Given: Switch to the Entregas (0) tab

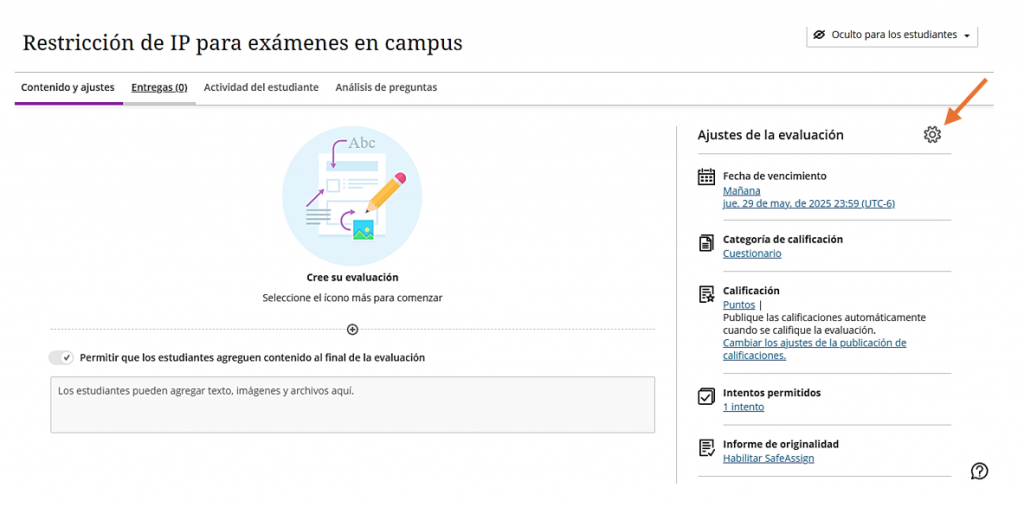Looking at the screenshot, I should (159, 88).
